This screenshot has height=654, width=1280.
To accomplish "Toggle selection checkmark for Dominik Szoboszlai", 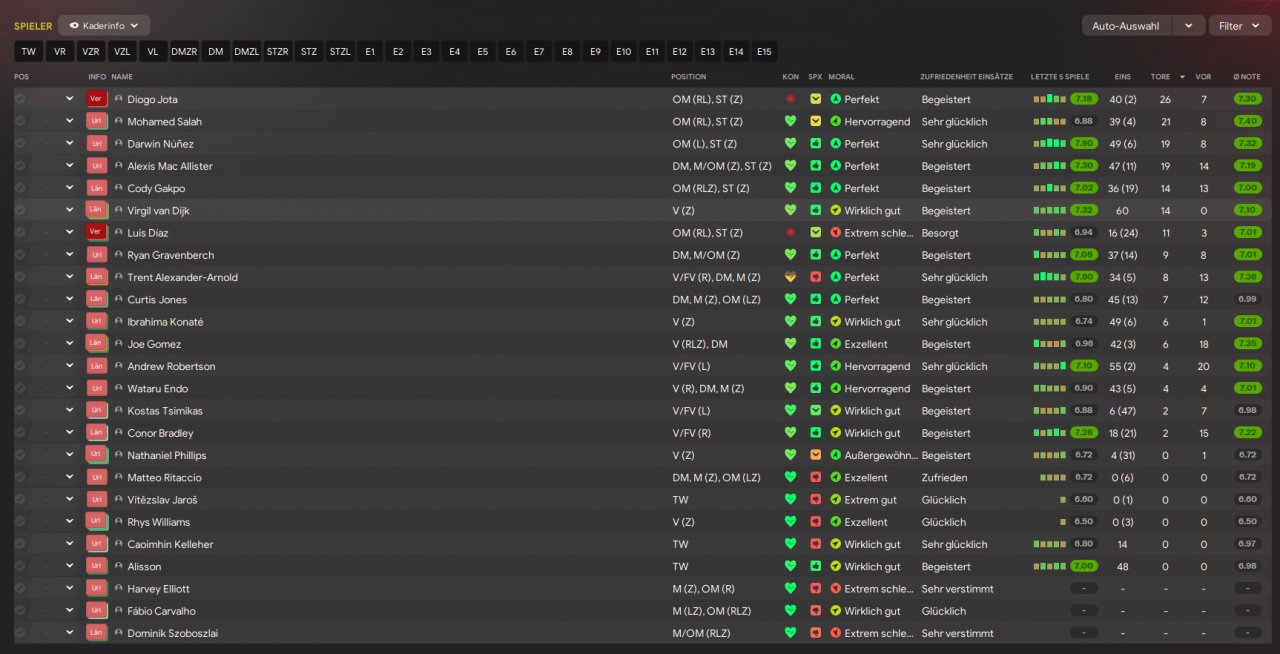I will click(x=20, y=633).
